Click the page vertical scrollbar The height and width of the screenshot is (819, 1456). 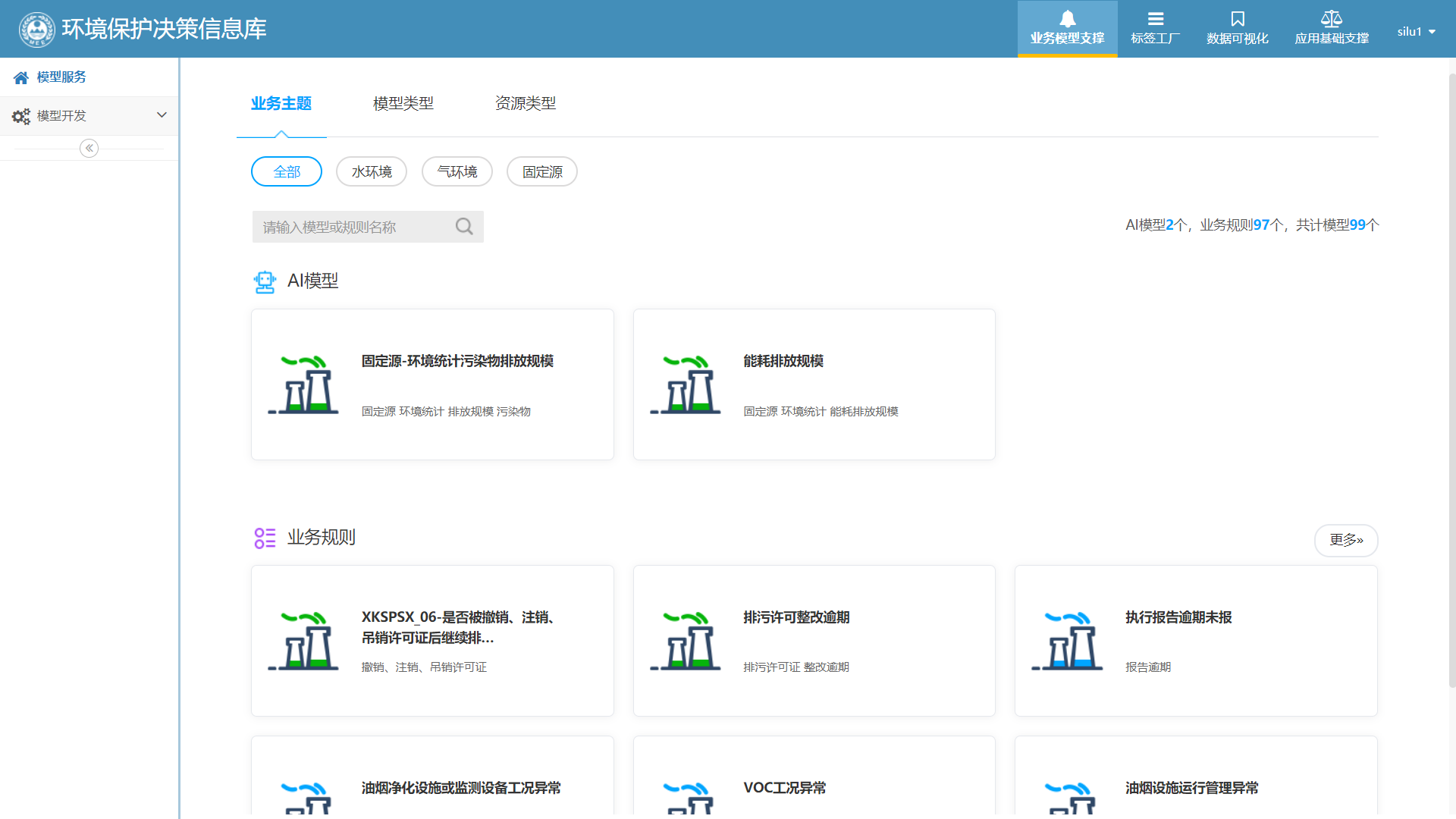(1451, 379)
